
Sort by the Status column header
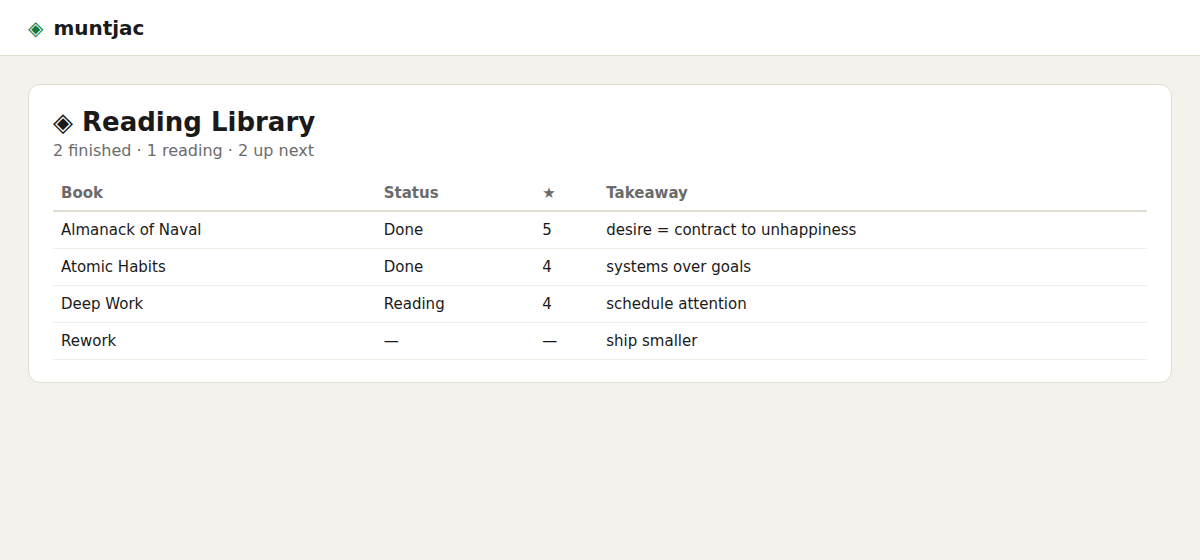(411, 193)
